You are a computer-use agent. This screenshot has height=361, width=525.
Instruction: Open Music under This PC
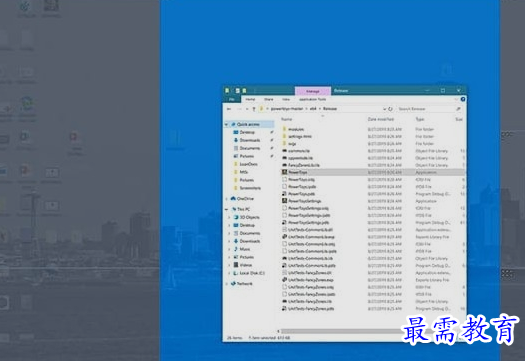pyautogui.click(x=242, y=249)
